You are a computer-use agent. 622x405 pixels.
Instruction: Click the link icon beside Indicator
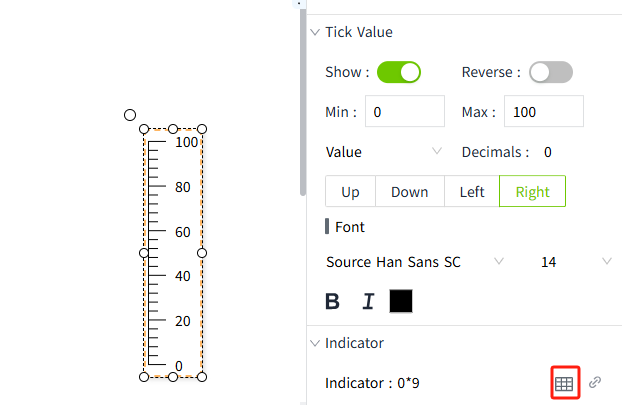coord(595,382)
